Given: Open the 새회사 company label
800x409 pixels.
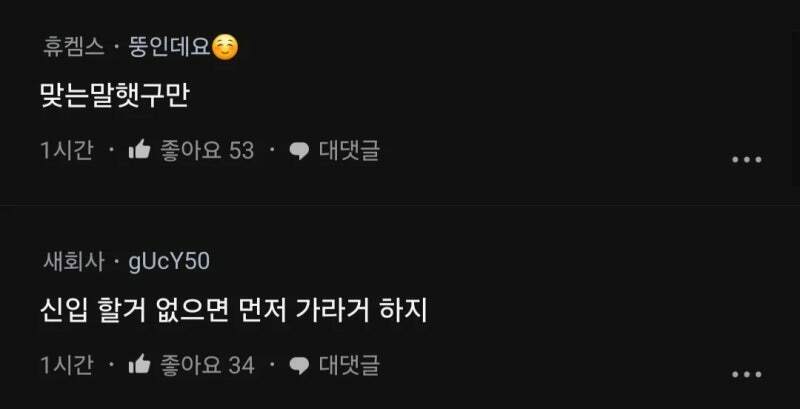Looking at the screenshot, I should [73, 262].
